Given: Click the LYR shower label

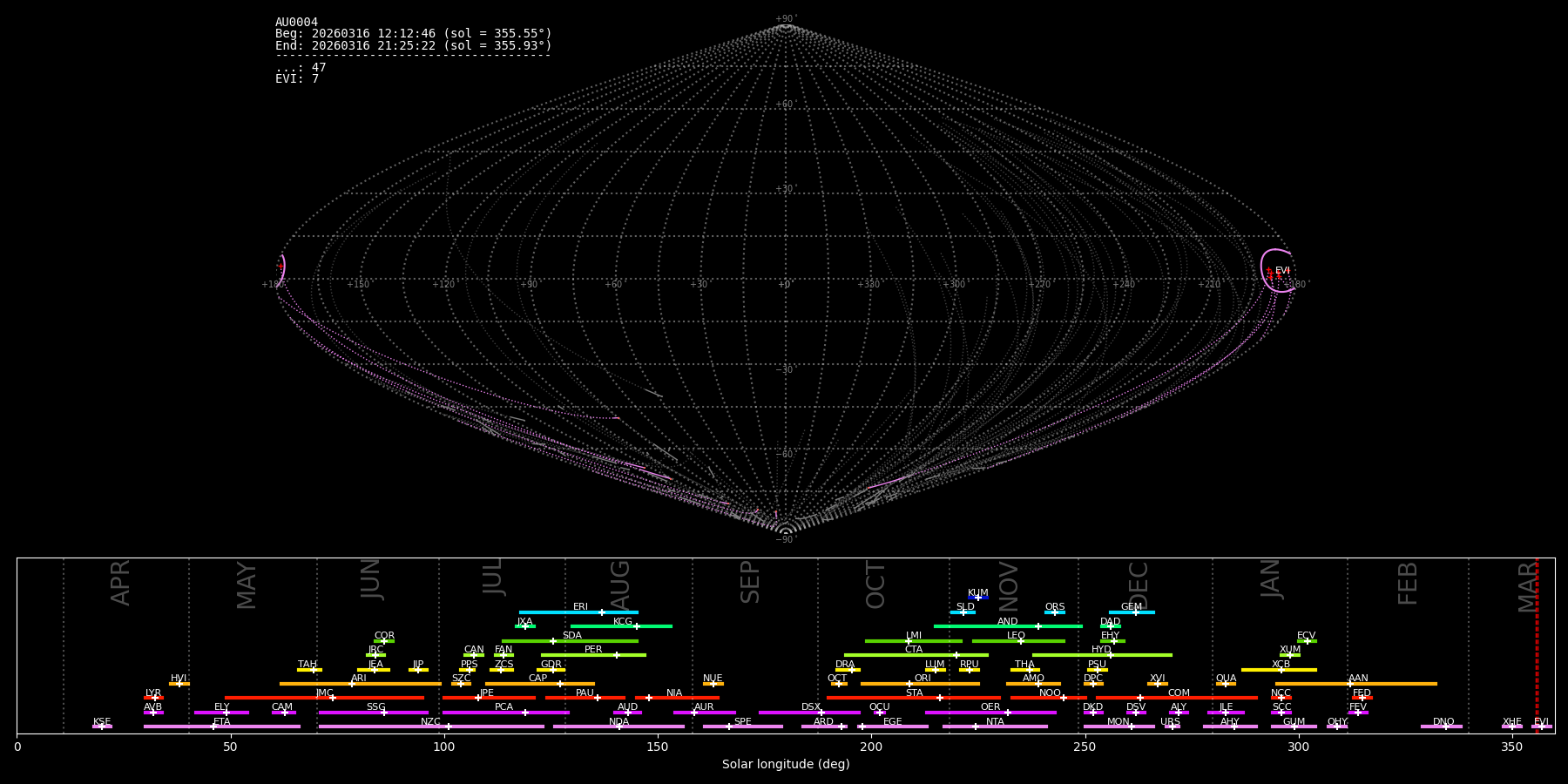Looking at the screenshot, I should pyautogui.click(x=153, y=693).
